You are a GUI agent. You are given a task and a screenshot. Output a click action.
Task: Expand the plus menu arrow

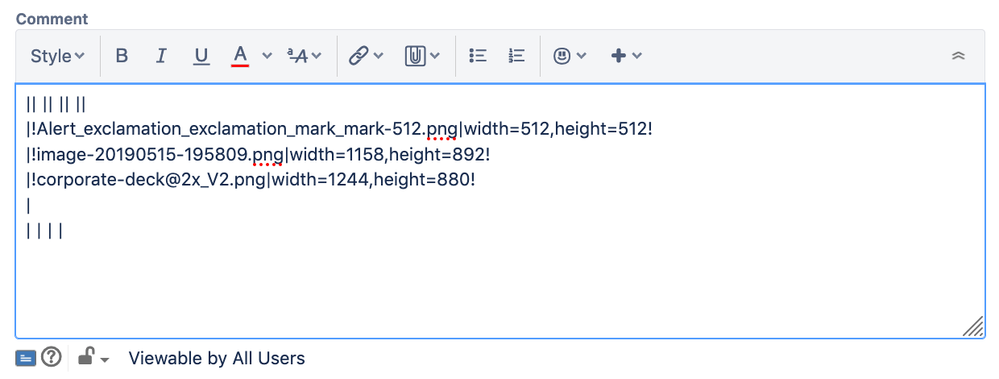point(637,56)
